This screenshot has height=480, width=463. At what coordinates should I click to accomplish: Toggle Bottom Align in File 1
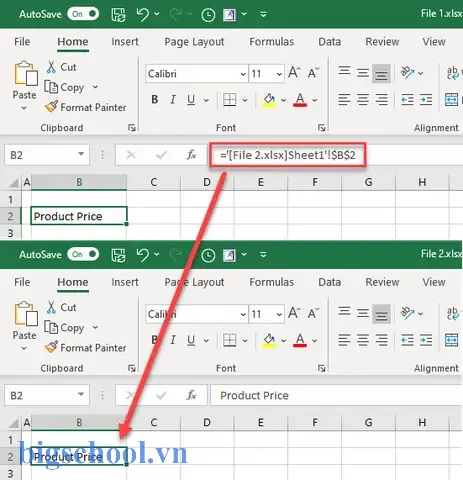[381, 73]
